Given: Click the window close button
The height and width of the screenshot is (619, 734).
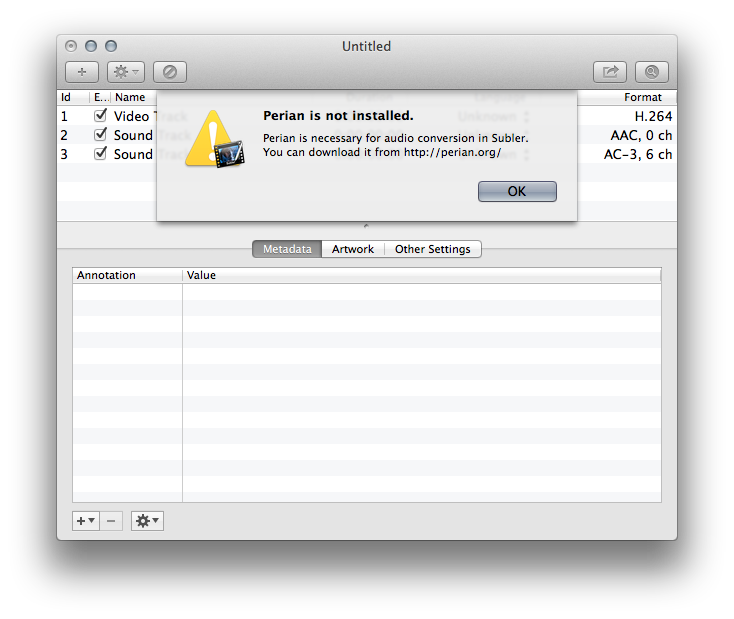Looking at the screenshot, I should [x=71, y=46].
